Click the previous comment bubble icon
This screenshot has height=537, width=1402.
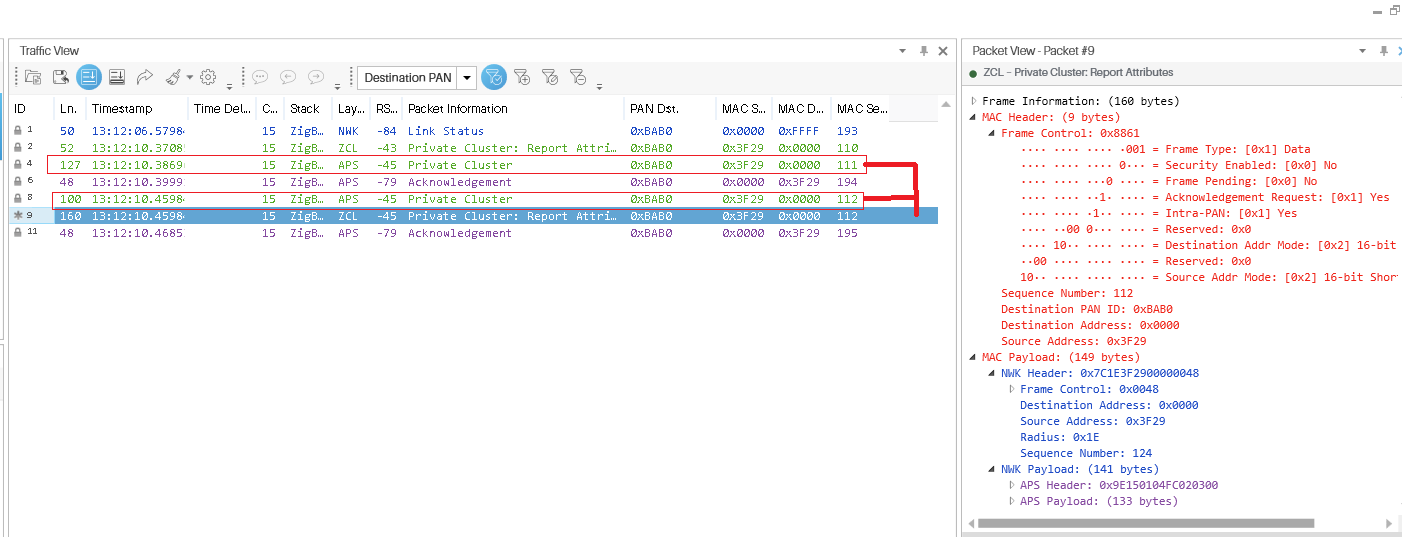pyautogui.click(x=288, y=77)
